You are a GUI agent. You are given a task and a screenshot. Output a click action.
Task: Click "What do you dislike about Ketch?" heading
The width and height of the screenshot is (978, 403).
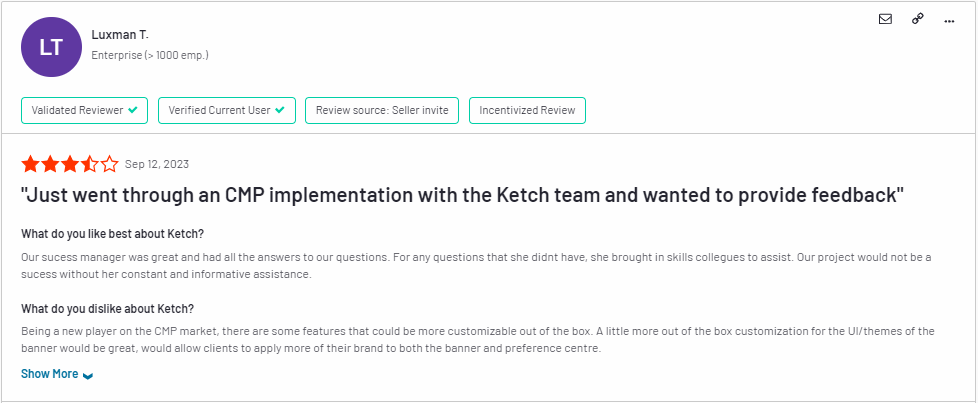tap(108, 309)
